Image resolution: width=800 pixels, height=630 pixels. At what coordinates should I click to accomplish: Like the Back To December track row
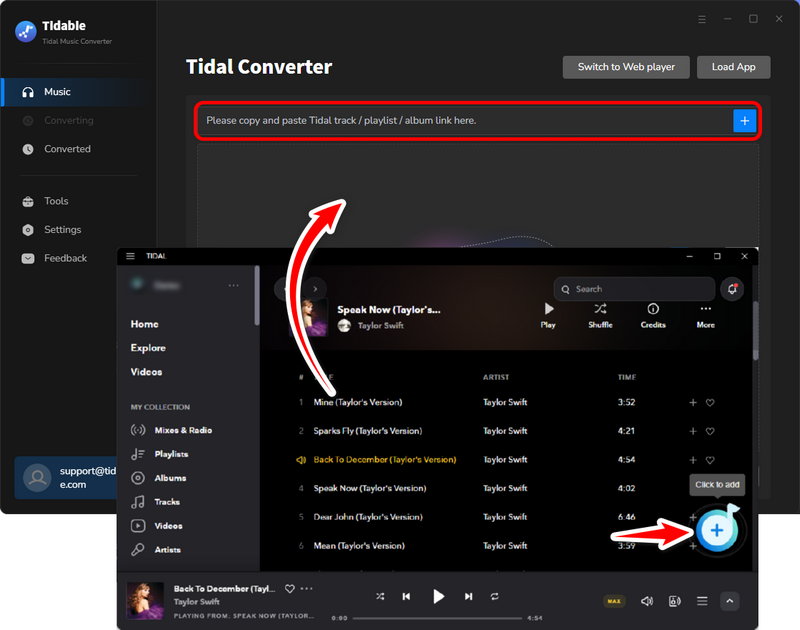tap(710, 460)
